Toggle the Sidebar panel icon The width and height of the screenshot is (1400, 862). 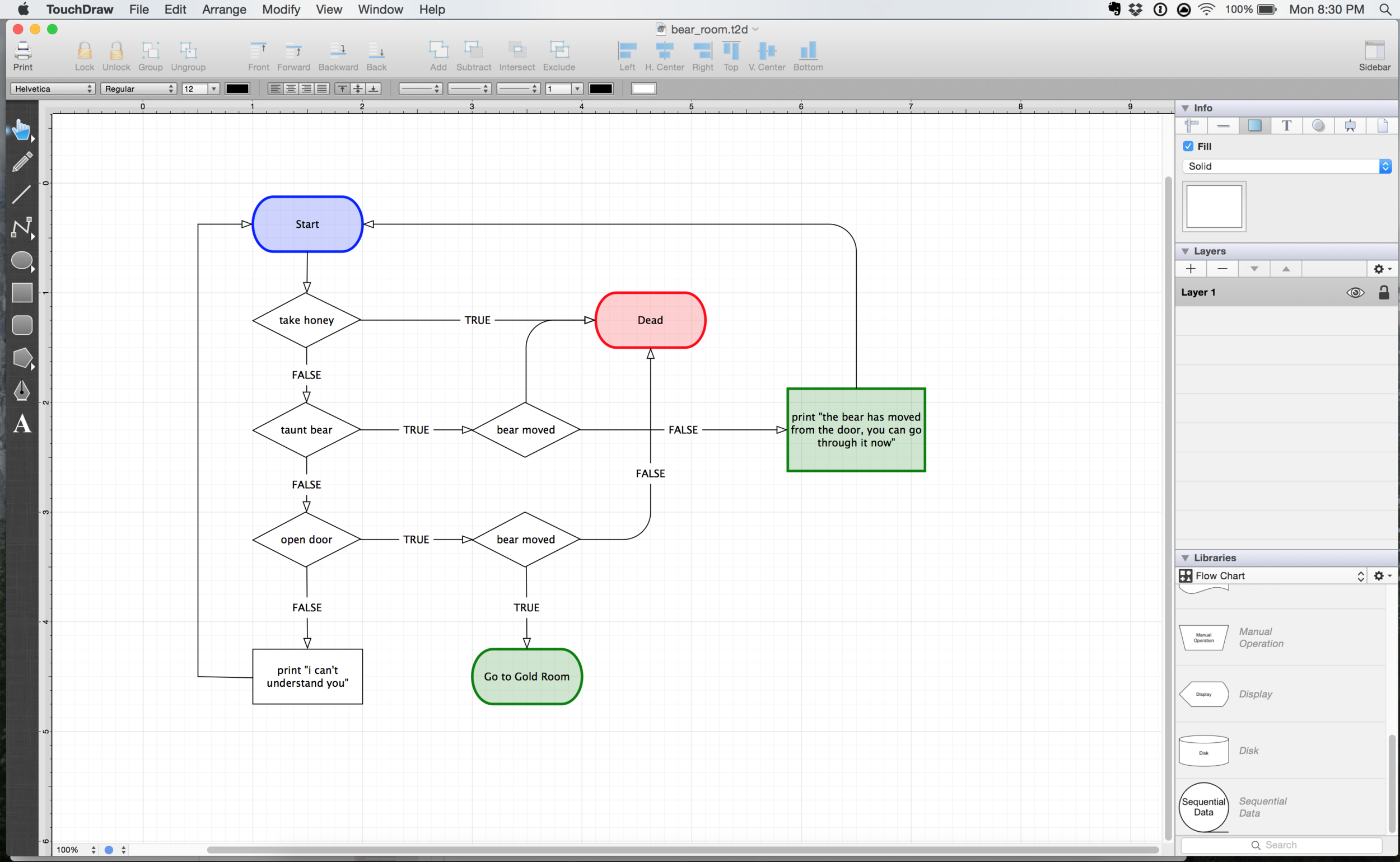click(1374, 56)
